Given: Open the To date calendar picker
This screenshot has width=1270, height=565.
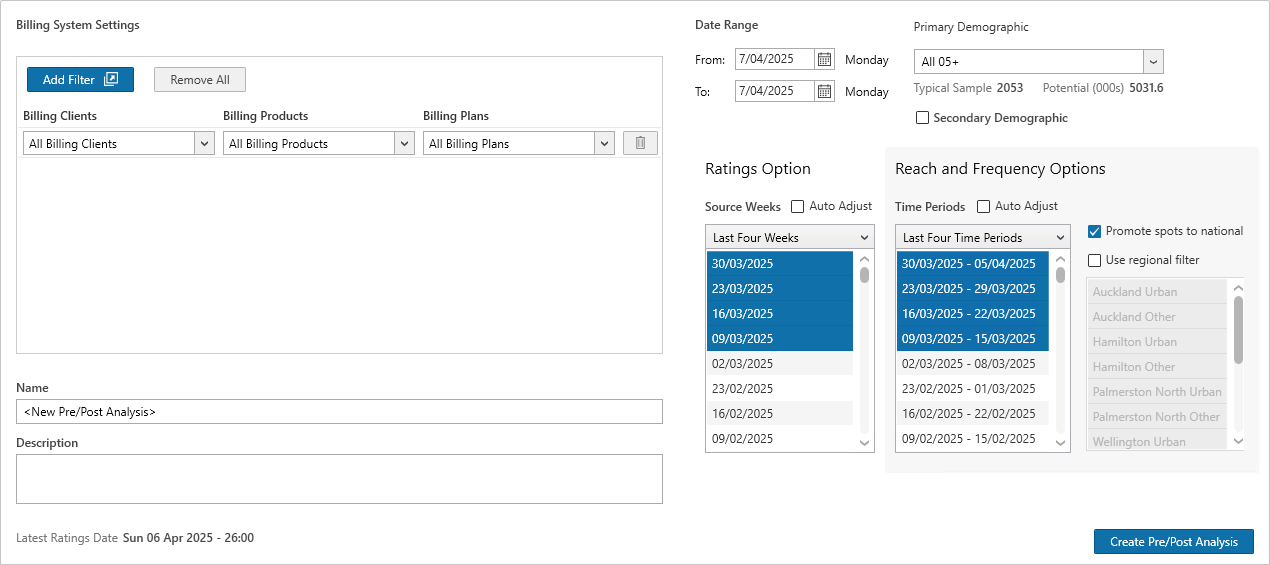Looking at the screenshot, I should [824, 91].
